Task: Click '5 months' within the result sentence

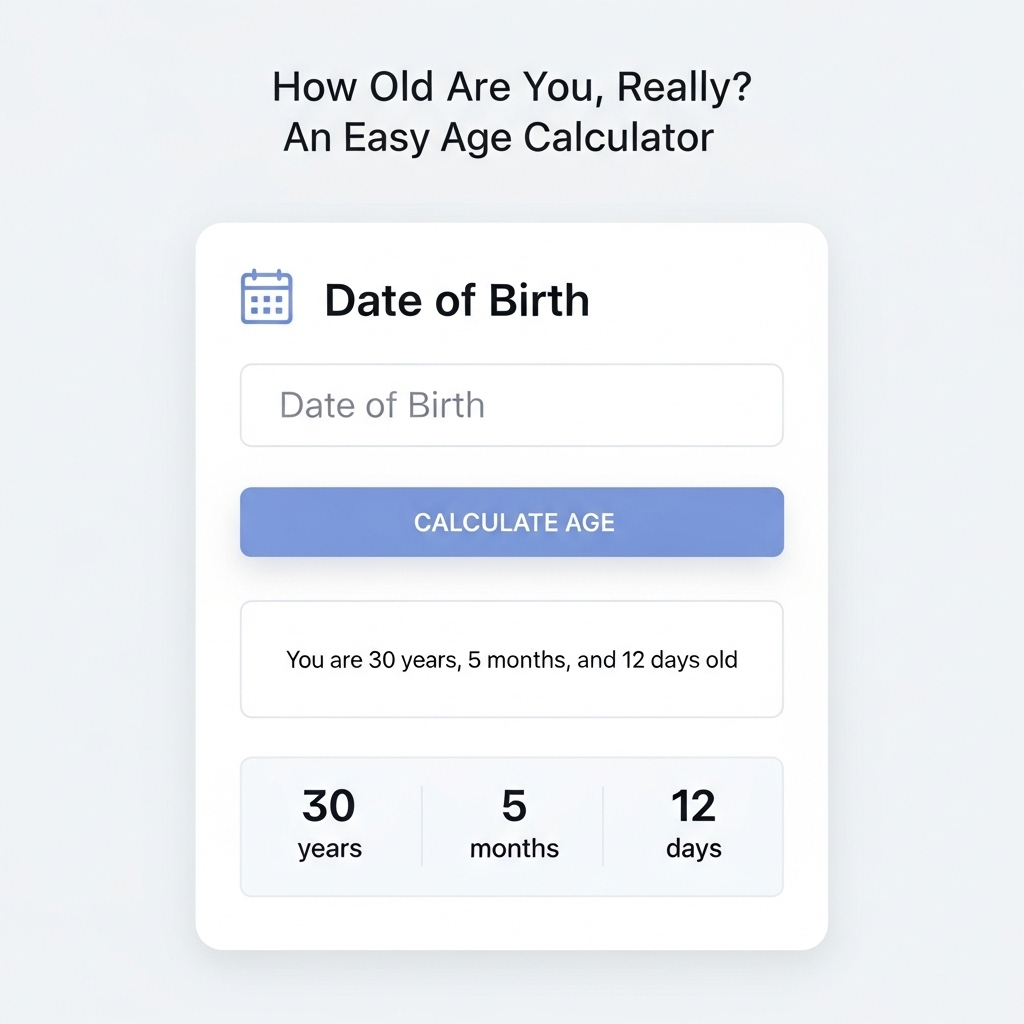Action: (x=517, y=660)
